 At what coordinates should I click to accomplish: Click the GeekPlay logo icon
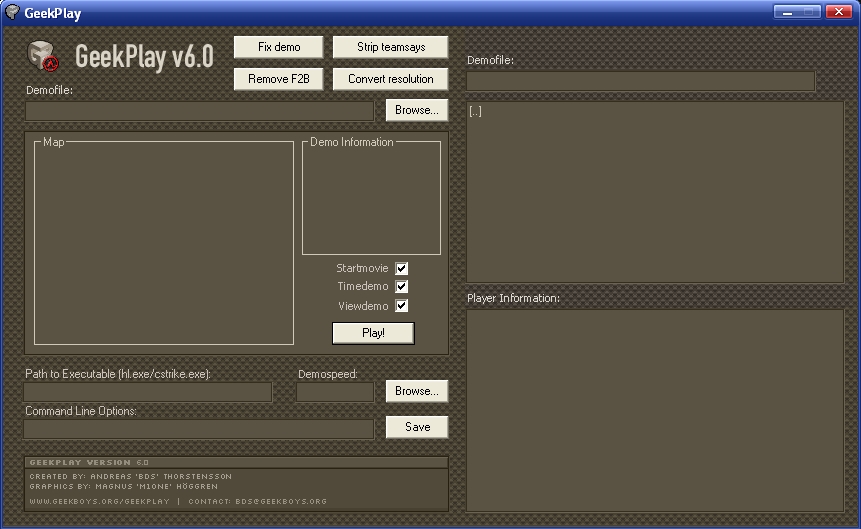tap(42, 56)
